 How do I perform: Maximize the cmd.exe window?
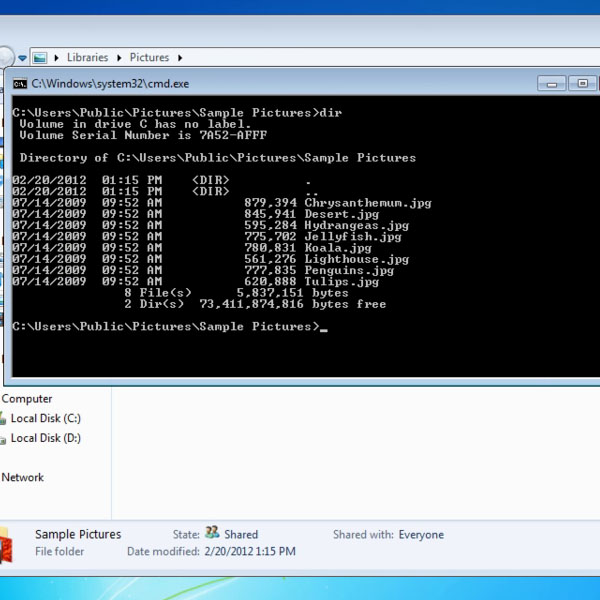point(582,83)
